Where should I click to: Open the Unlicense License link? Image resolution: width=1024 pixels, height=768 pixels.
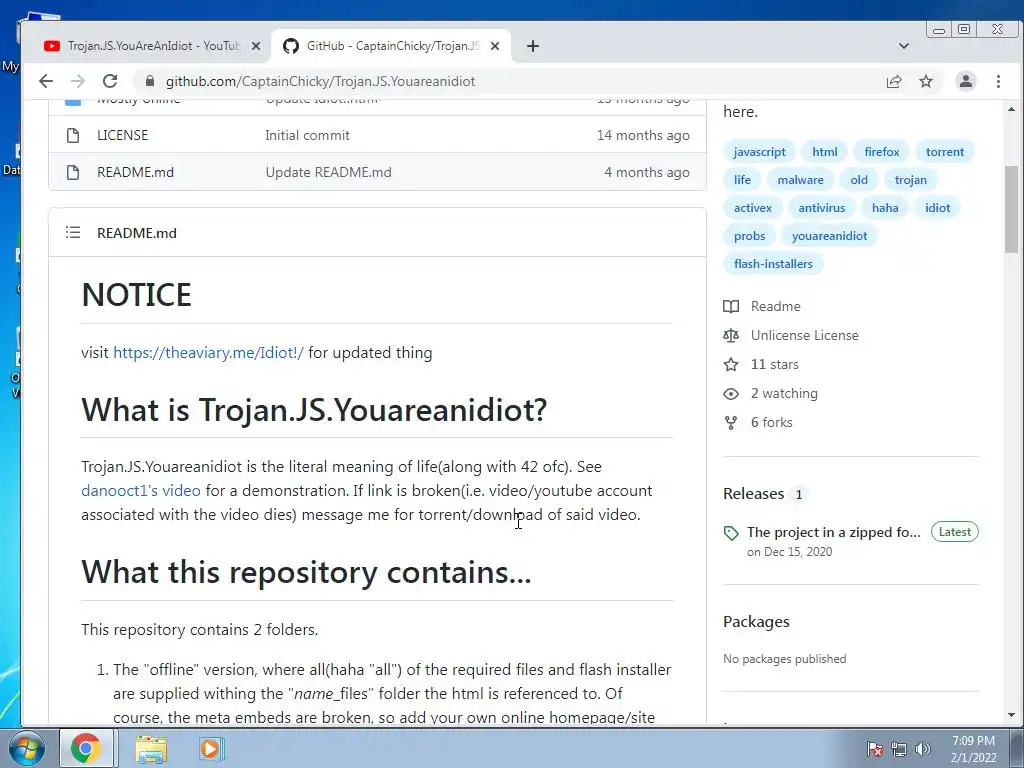click(x=805, y=335)
